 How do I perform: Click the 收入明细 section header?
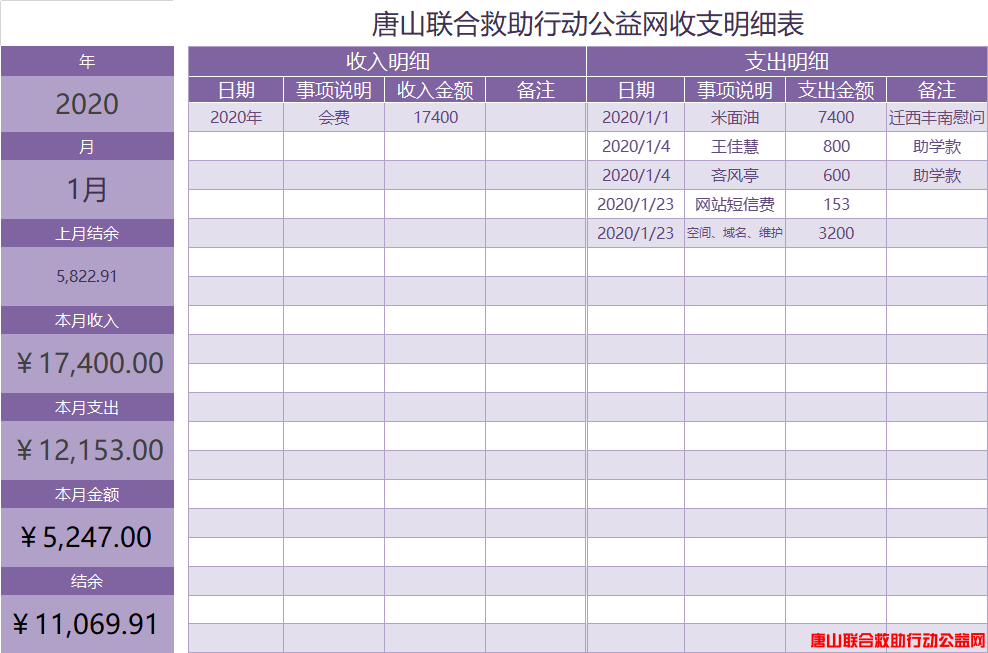click(x=388, y=62)
